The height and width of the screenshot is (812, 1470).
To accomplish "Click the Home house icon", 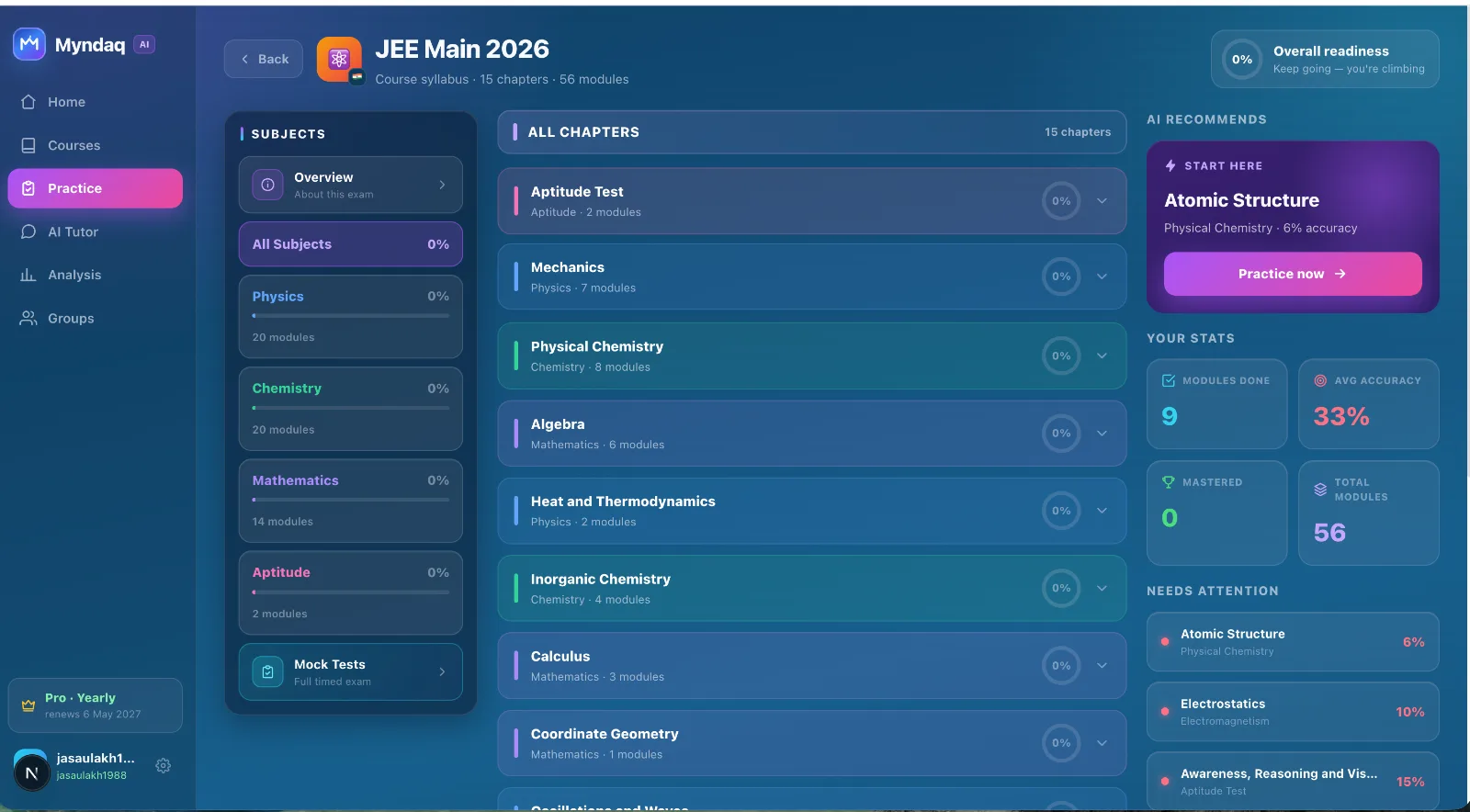I will click(x=28, y=102).
